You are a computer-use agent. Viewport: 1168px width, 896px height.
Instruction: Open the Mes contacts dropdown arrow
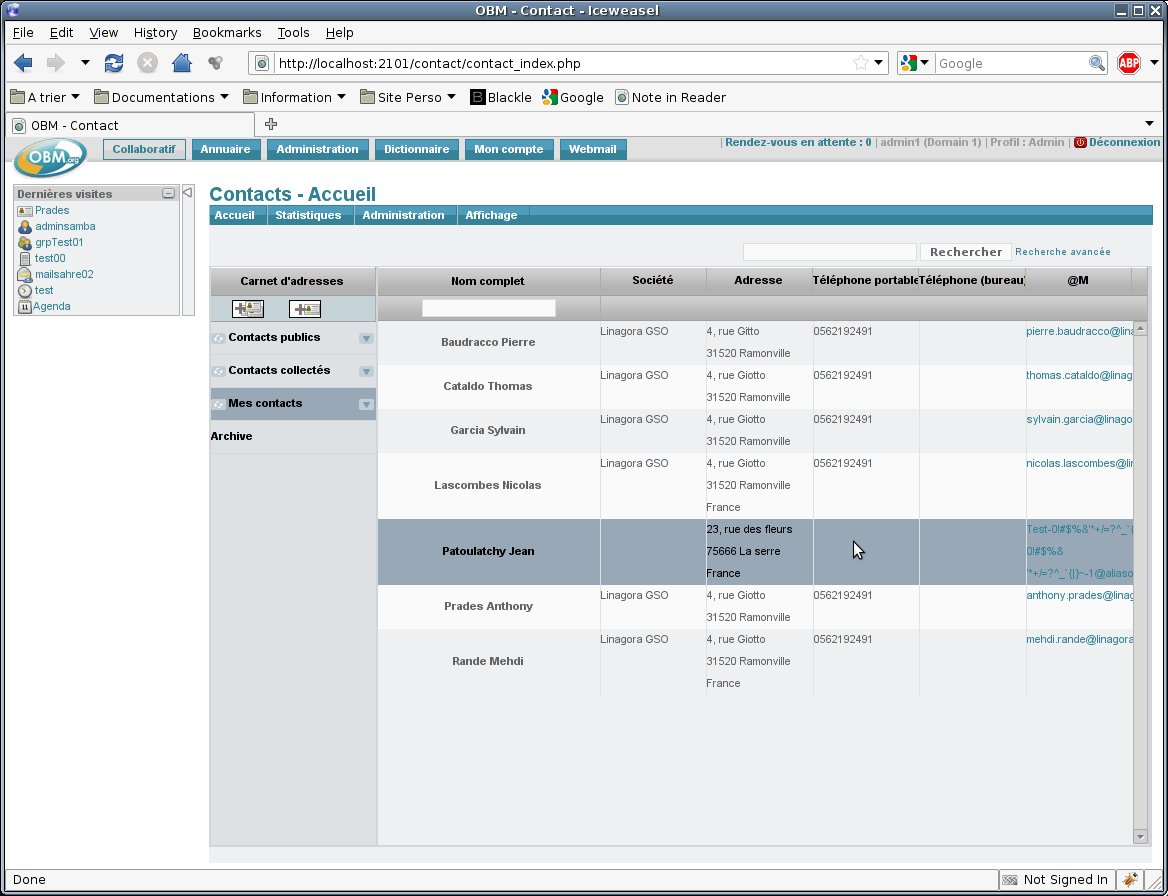[x=366, y=404]
